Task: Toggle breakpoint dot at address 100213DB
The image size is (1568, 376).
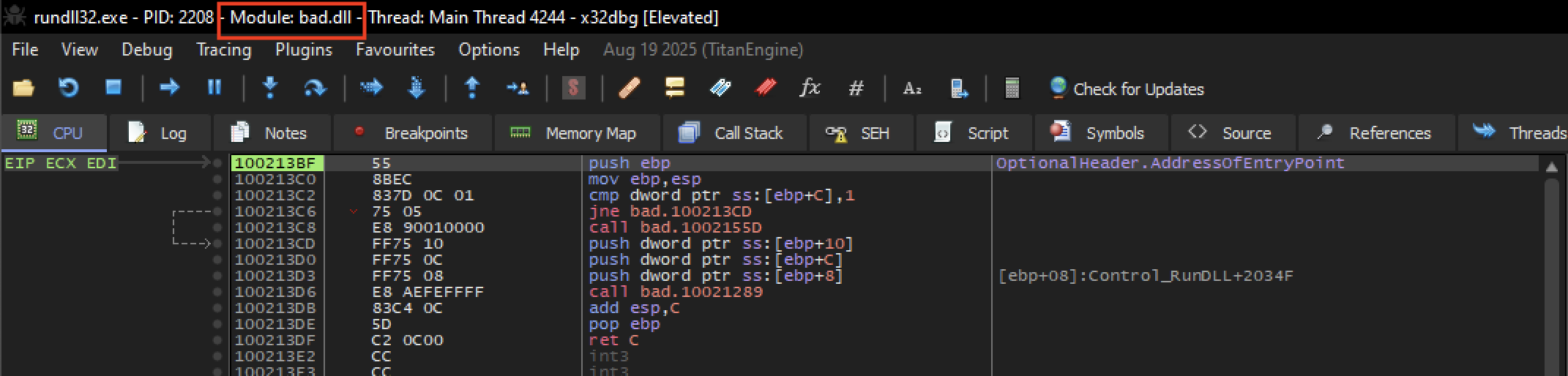Action: (x=217, y=308)
